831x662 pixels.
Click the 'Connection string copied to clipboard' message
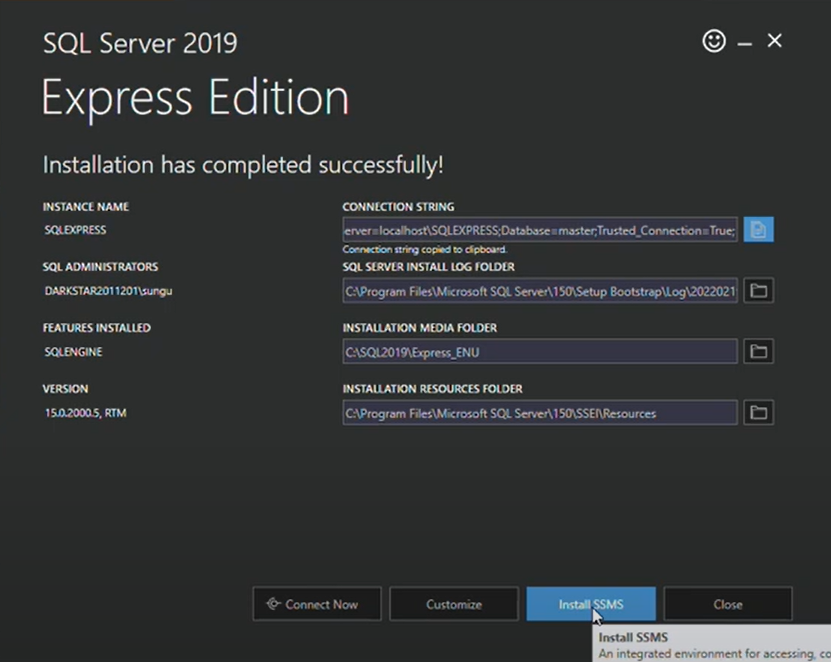tap(425, 250)
